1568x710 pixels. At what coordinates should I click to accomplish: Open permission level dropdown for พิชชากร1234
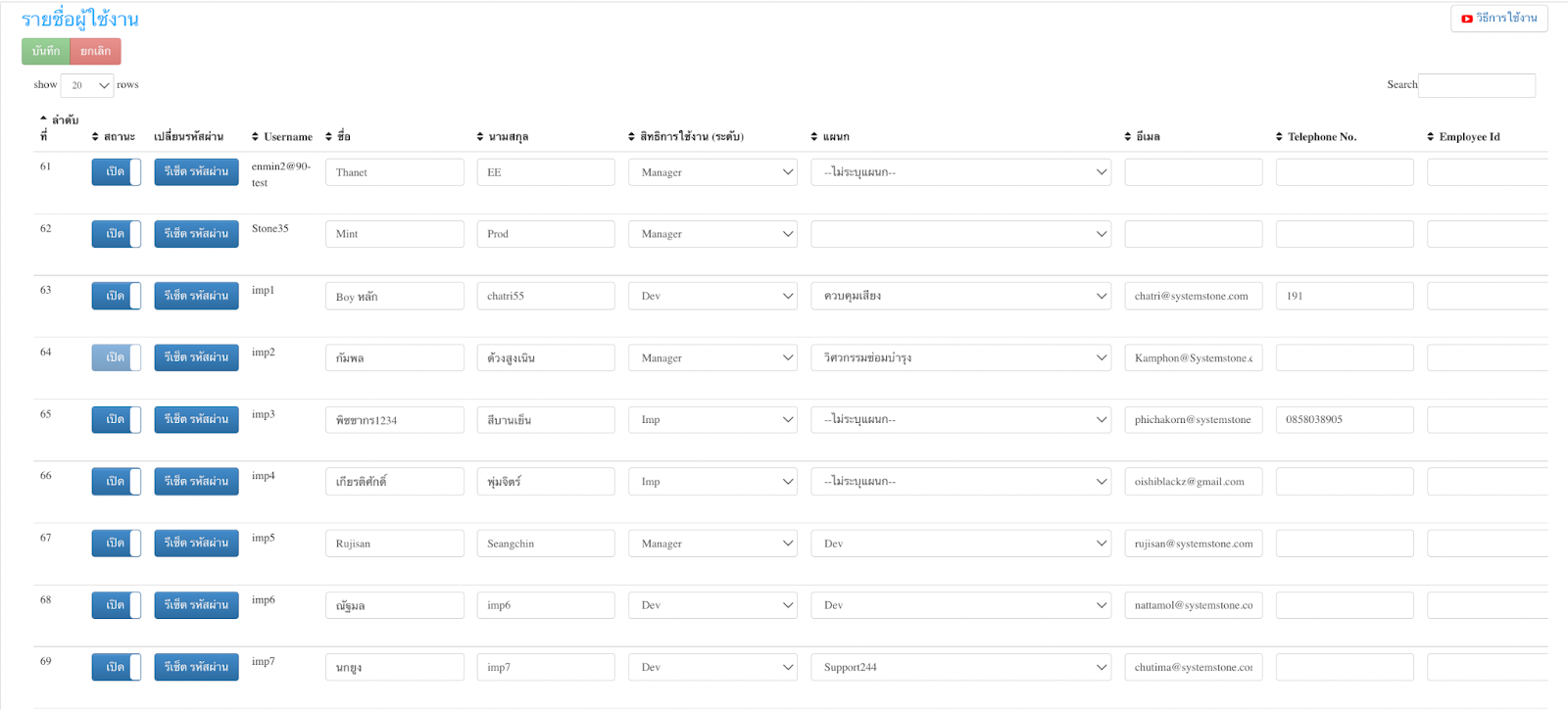pyautogui.click(x=712, y=419)
